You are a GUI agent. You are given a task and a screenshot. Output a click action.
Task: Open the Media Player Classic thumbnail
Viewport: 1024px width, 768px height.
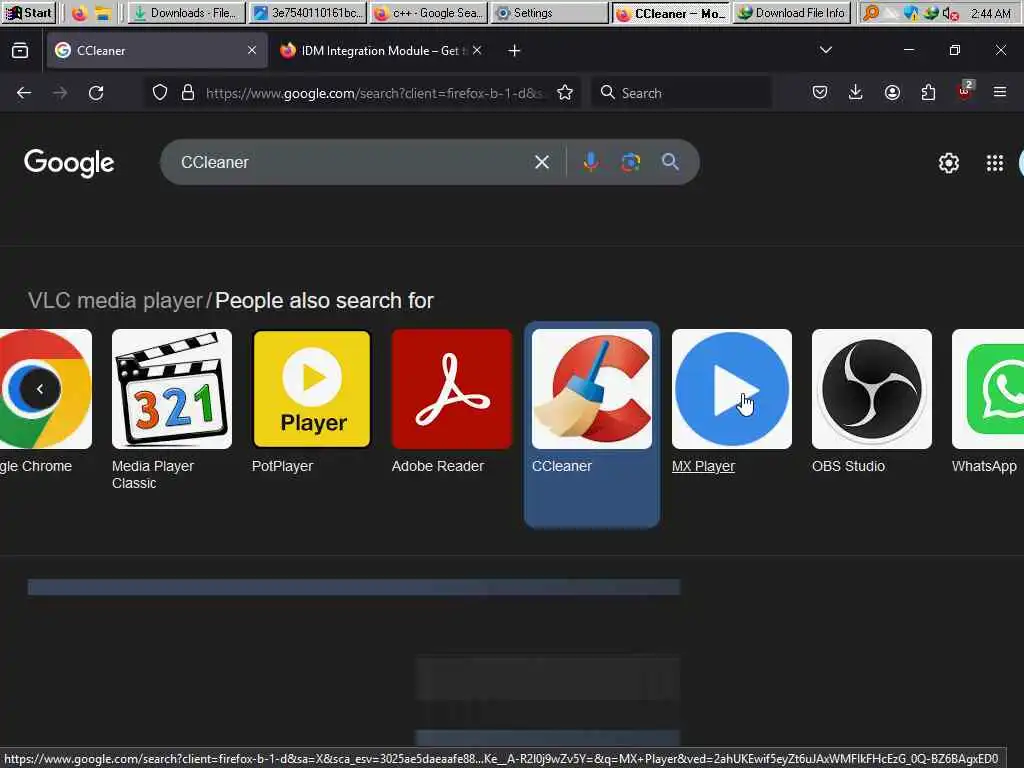172,389
